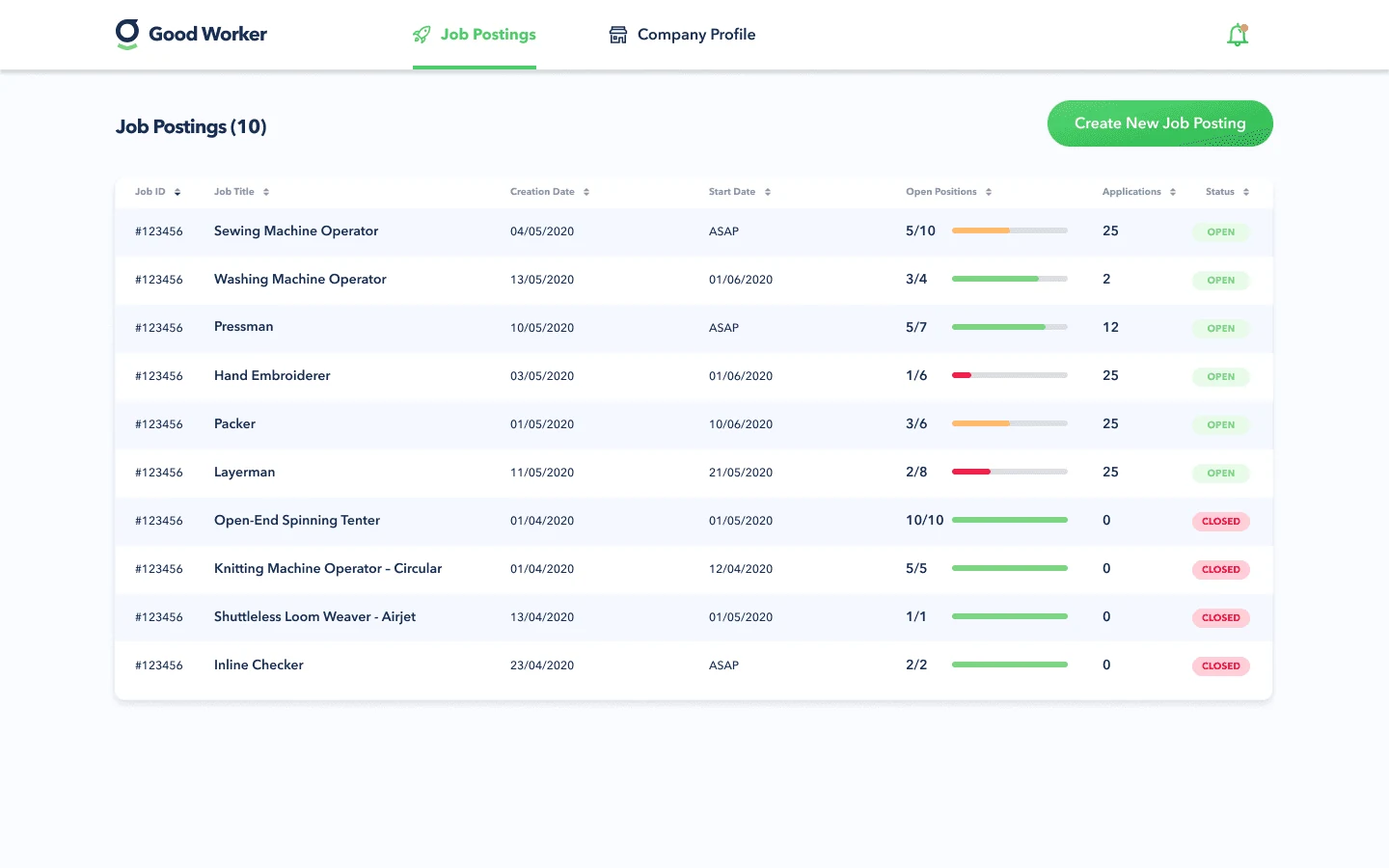This screenshot has width=1389, height=868.
Task: Click the Hand Embroiderer positions progress bar
Action: [1010, 375]
